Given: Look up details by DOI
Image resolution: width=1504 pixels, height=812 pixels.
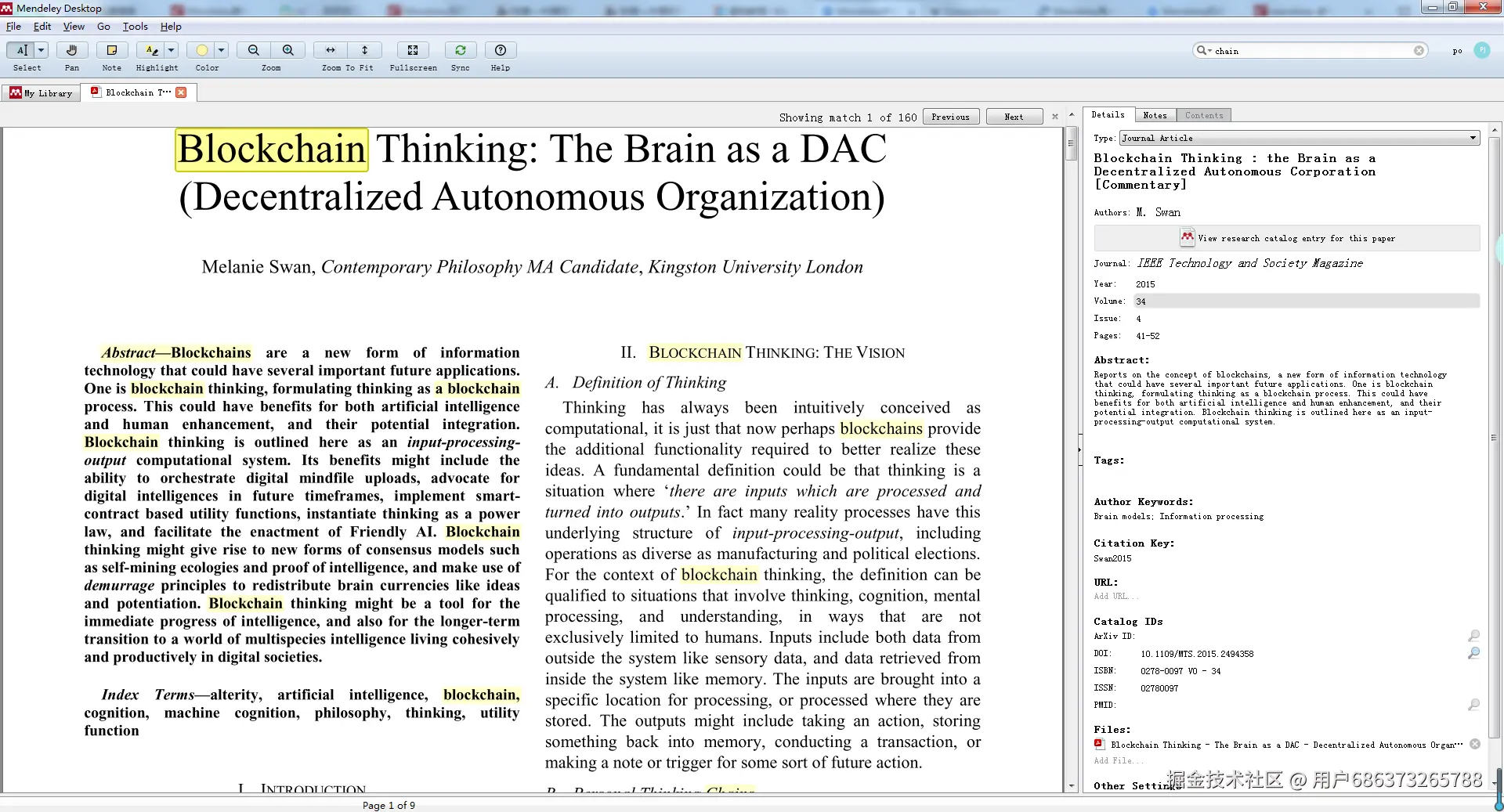Looking at the screenshot, I should (x=1473, y=653).
